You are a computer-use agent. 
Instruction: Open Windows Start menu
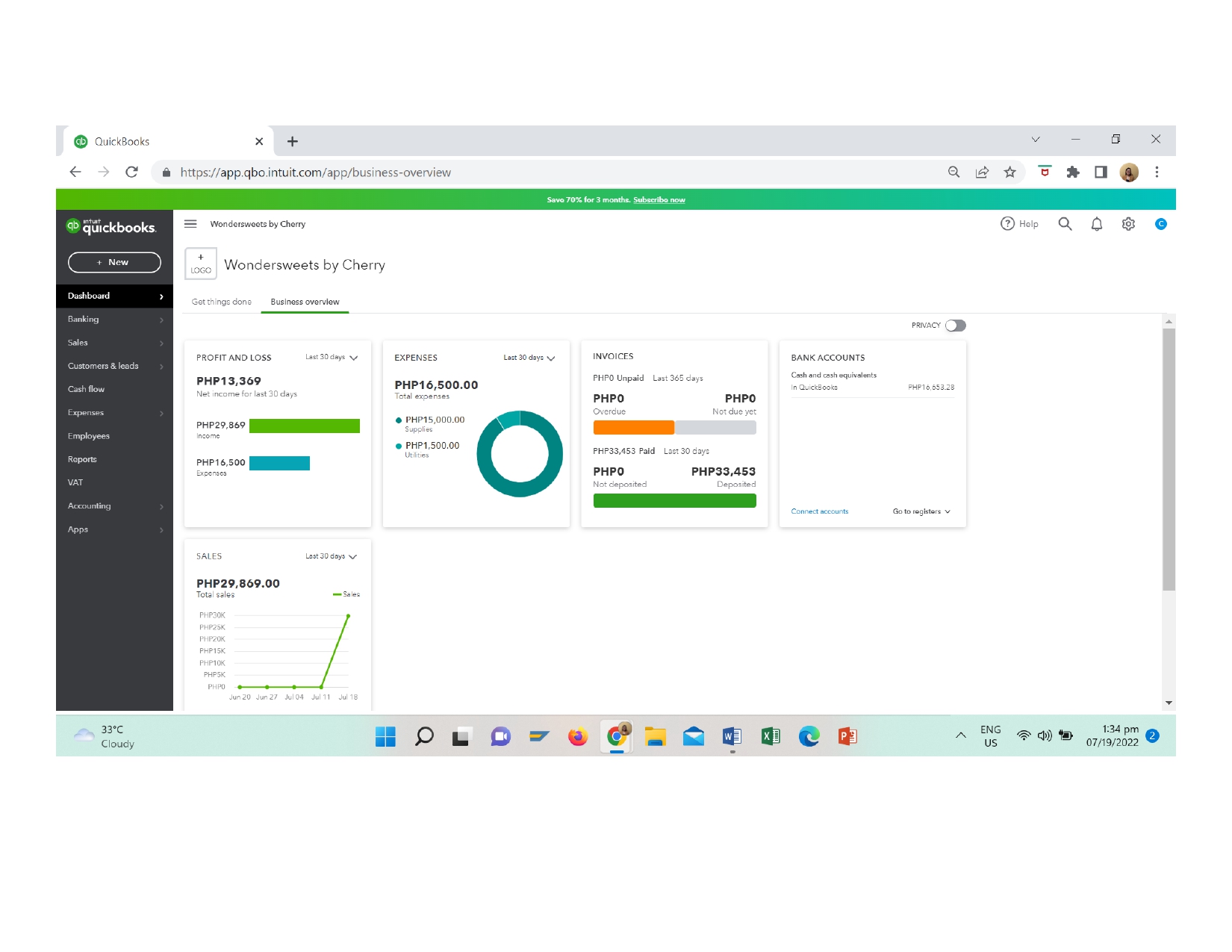385,736
